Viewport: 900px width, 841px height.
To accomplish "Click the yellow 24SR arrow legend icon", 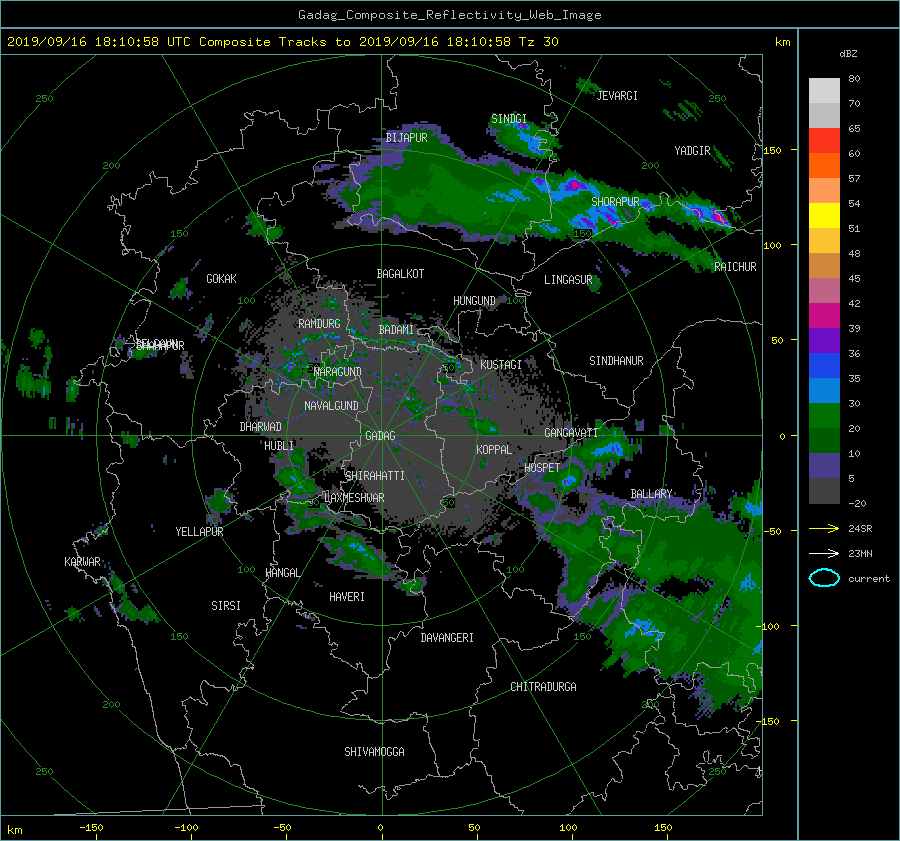I will [x=824, y=528].
